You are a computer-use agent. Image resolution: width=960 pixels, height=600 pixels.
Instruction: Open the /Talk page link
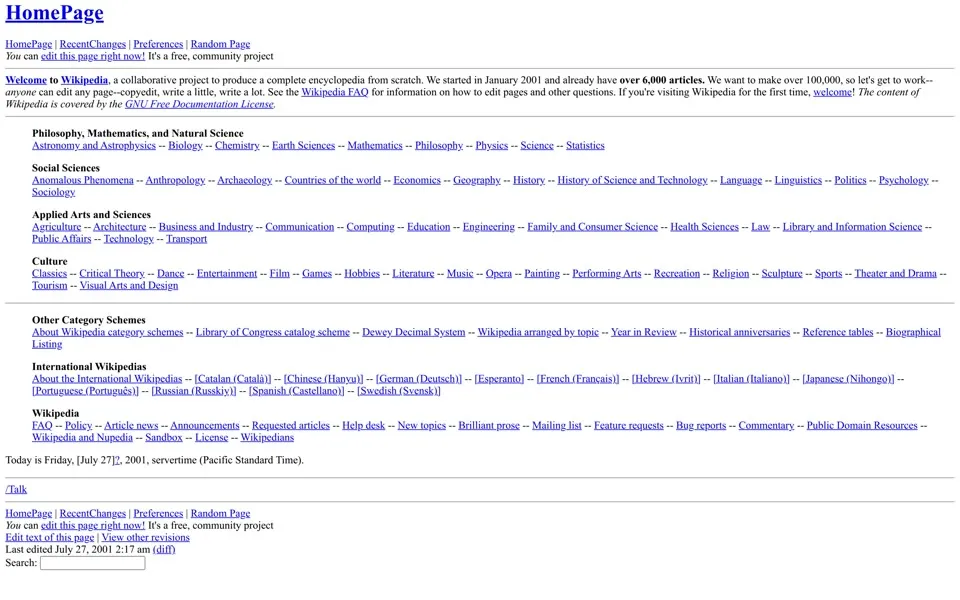16,489
